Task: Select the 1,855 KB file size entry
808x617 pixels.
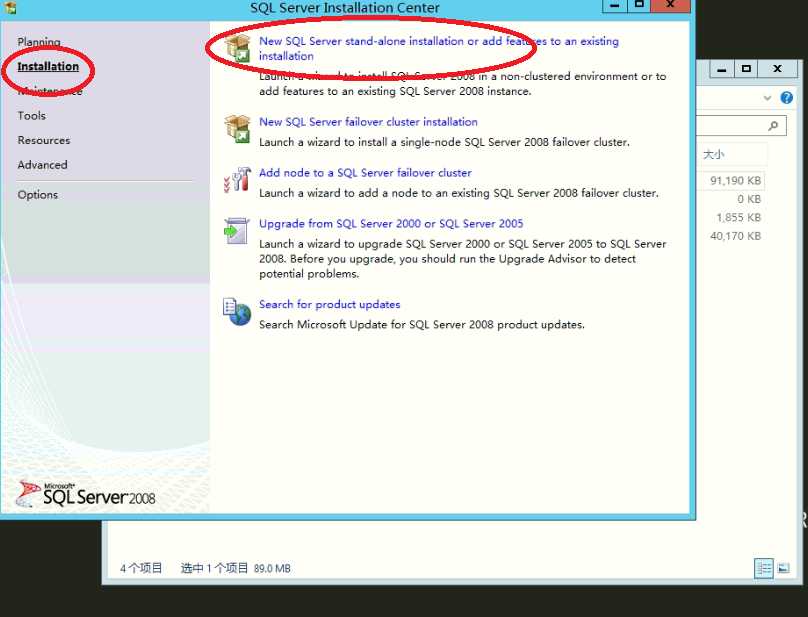Action: click(738, 218)
